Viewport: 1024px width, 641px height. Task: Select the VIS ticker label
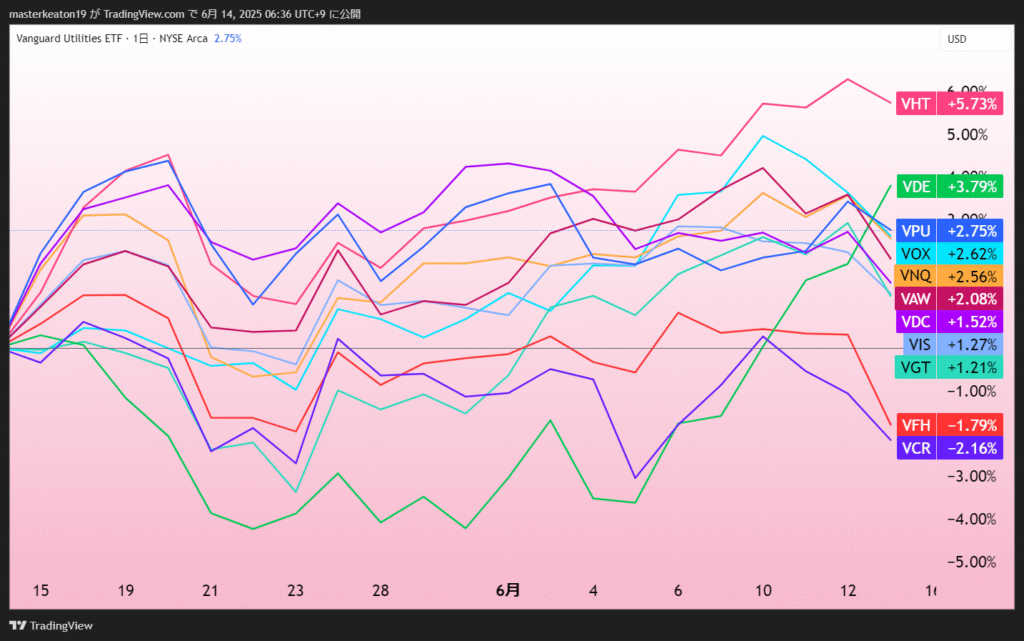(x=920, y=345)
